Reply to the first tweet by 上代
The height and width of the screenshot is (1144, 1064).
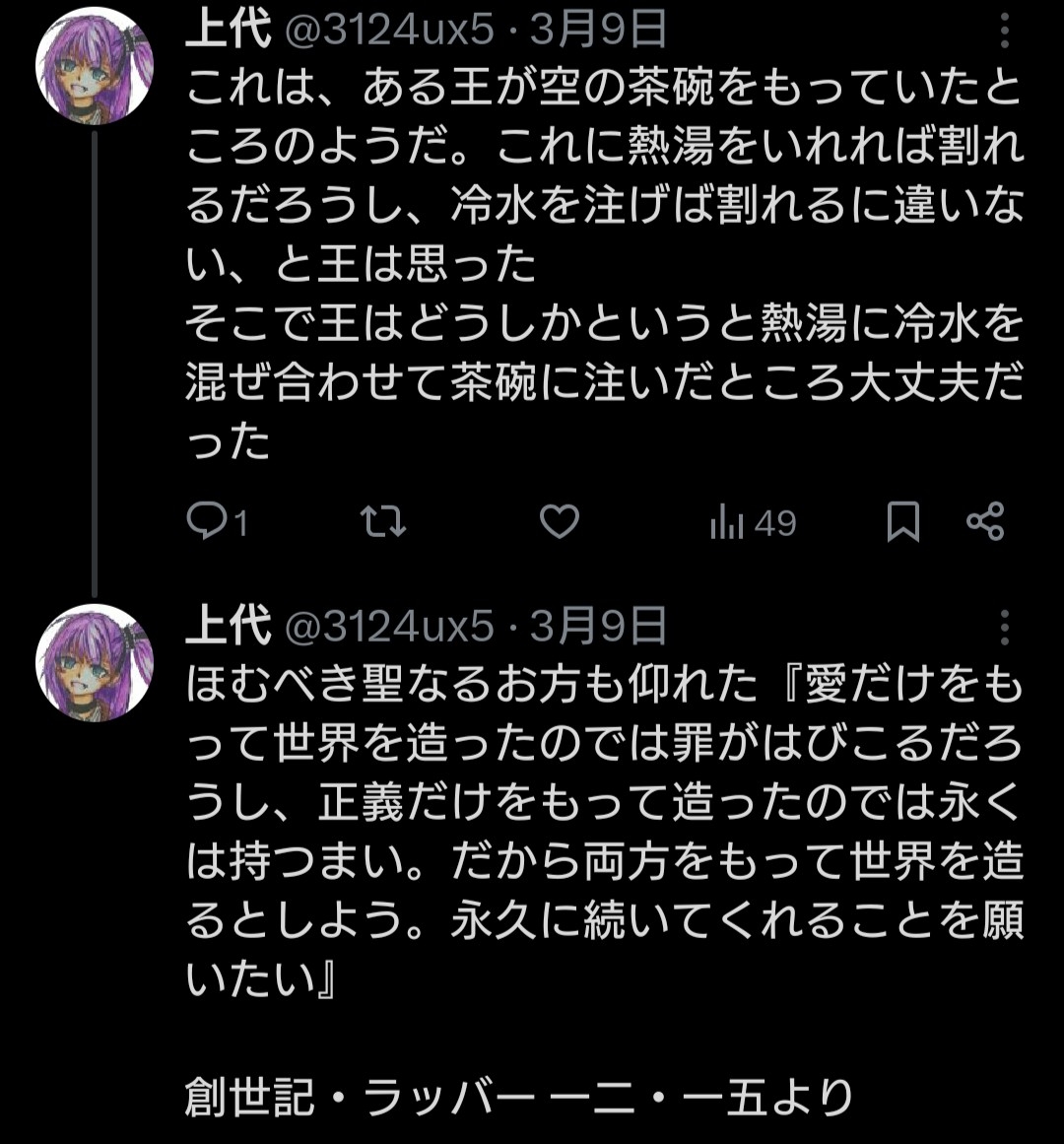click(x=207, y=521)
